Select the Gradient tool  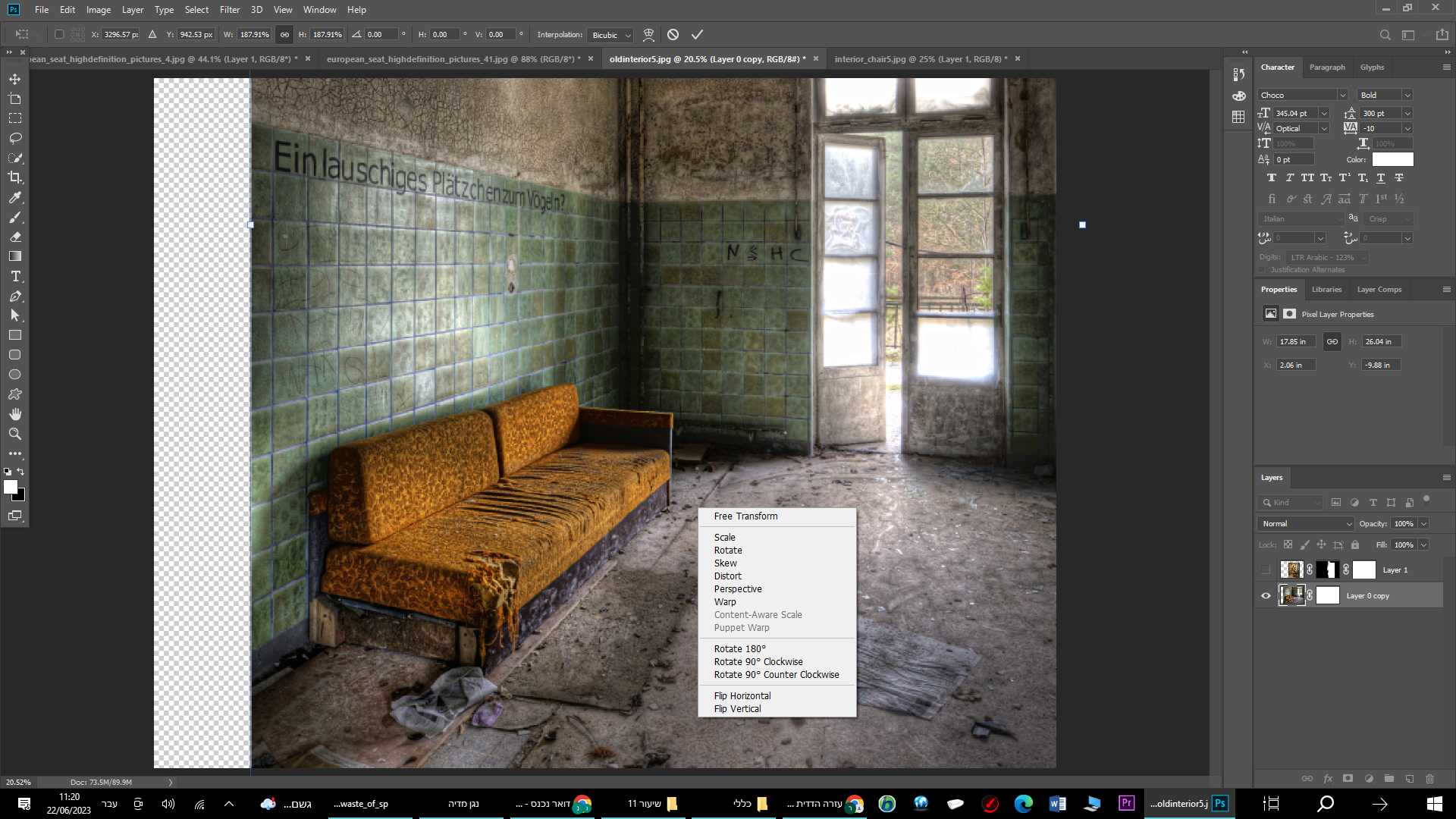point(15,256)
